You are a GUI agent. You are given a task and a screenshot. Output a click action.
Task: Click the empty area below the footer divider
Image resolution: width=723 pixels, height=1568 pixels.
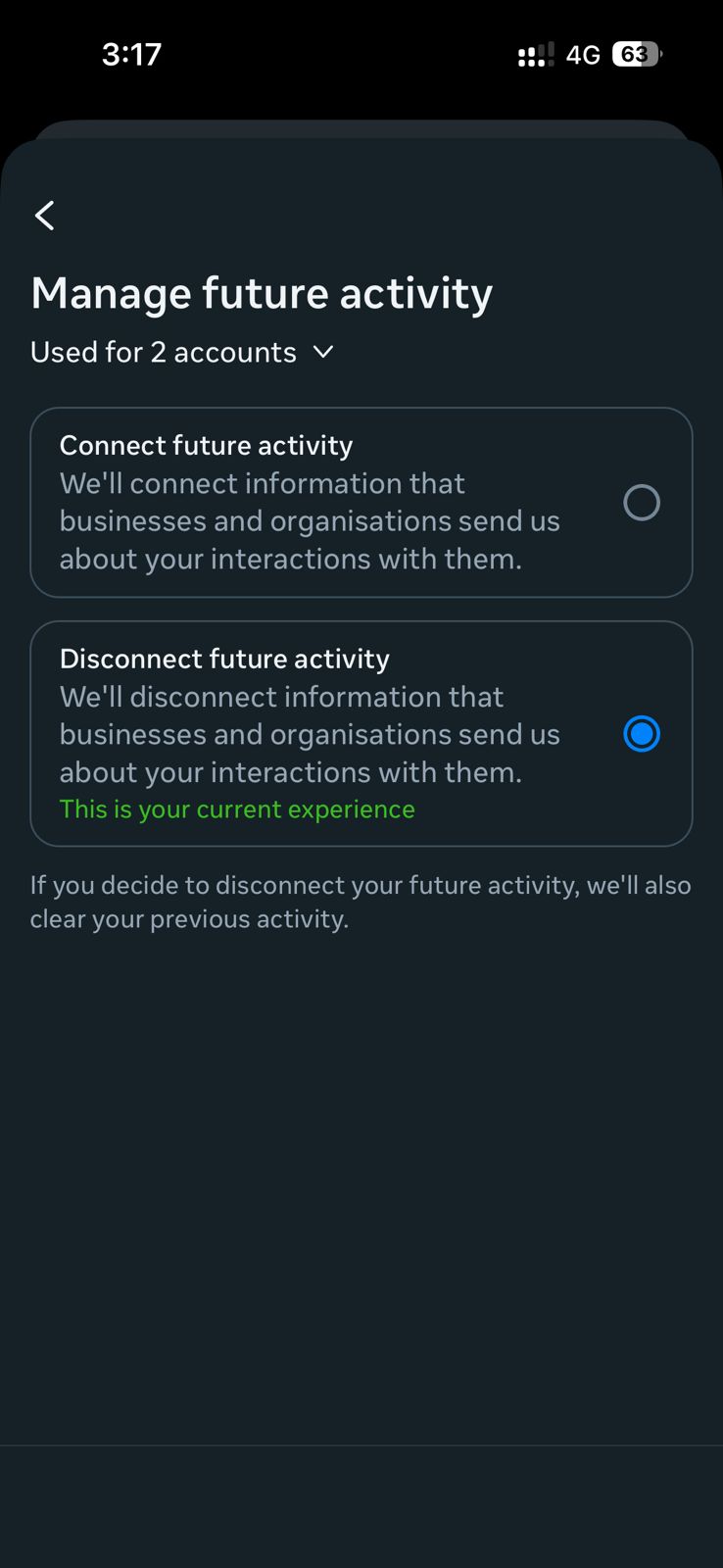tap(361, 1505)
